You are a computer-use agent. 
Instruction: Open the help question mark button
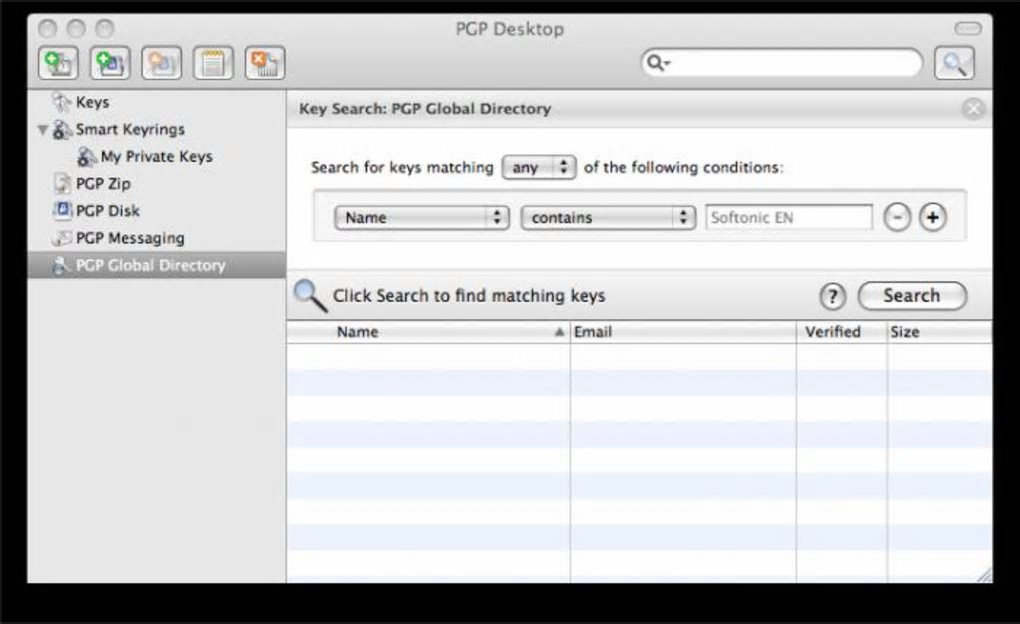(x=832, y=296)
